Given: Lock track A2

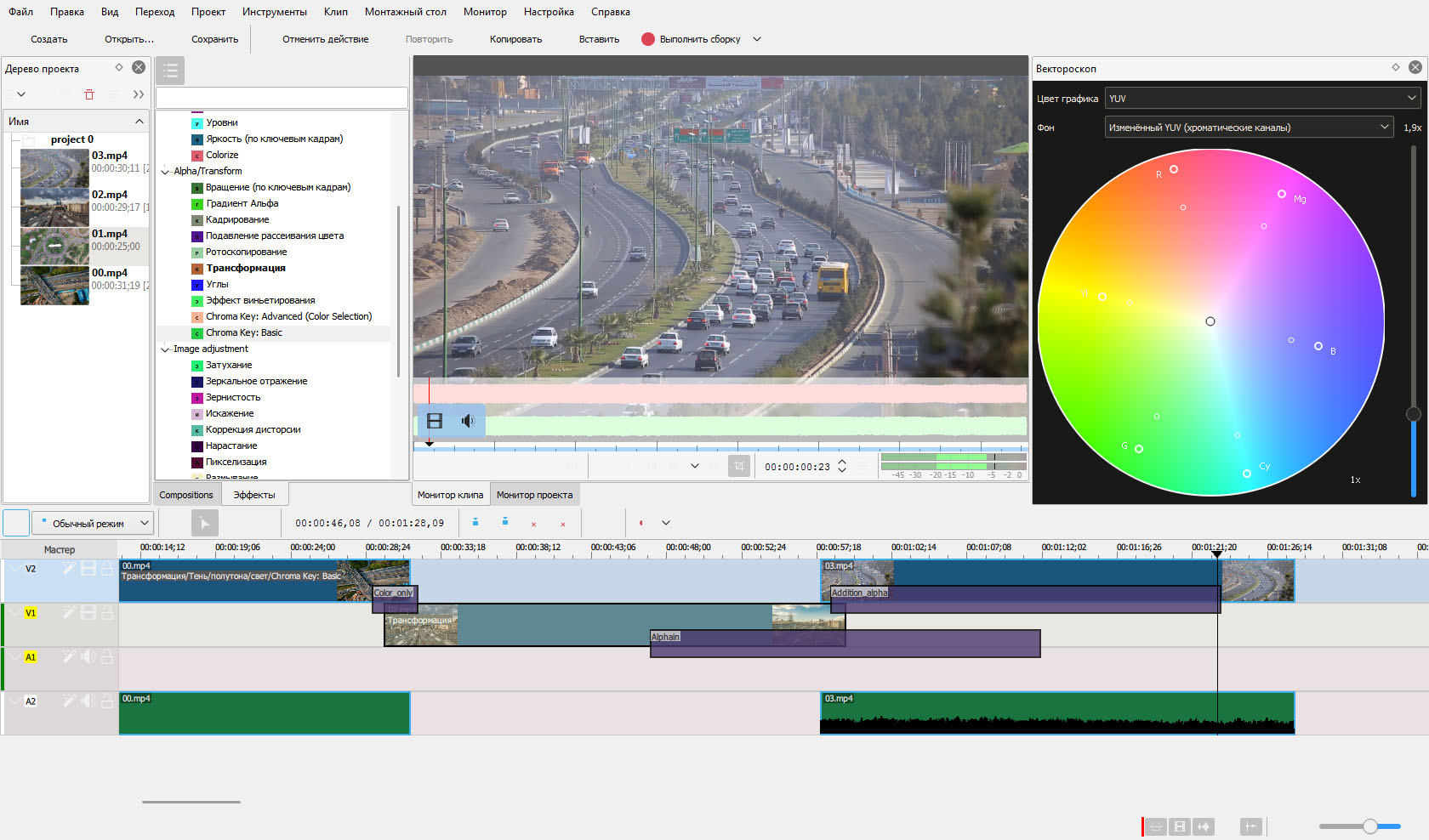Looking at the screenshot, I should pos(107,701).
